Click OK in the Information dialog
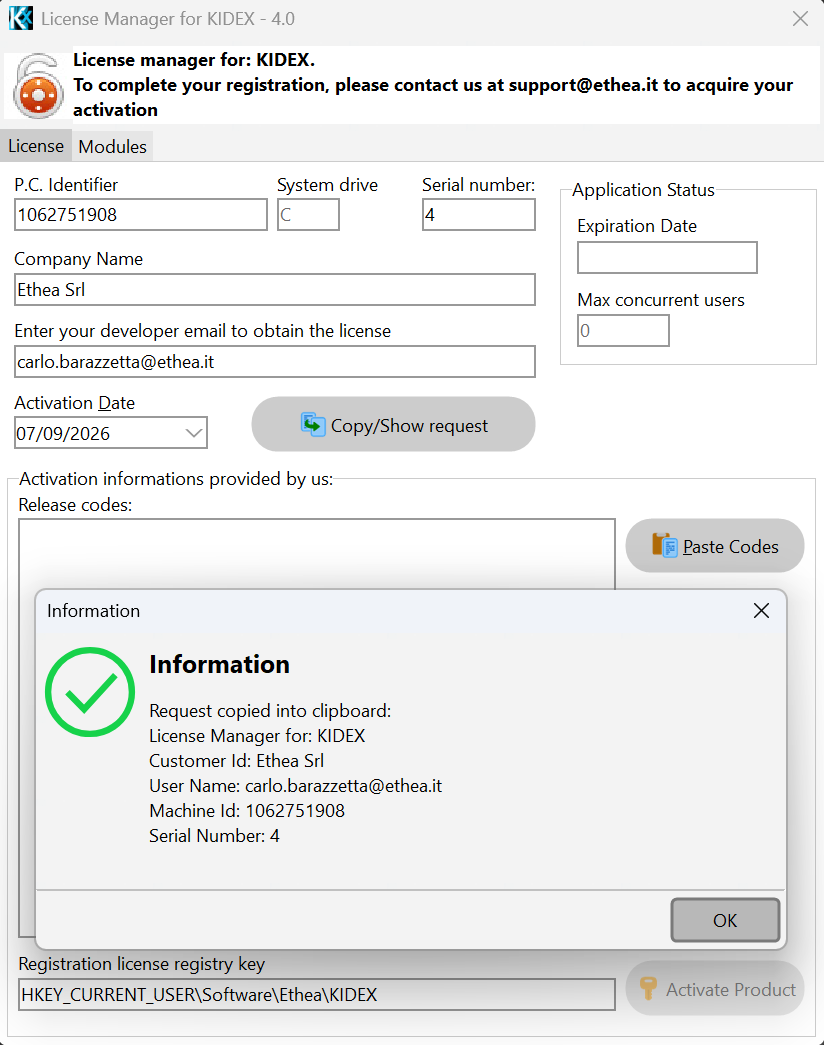The width and height of the screenshot is (824, 1045). (x=725, y=920)
